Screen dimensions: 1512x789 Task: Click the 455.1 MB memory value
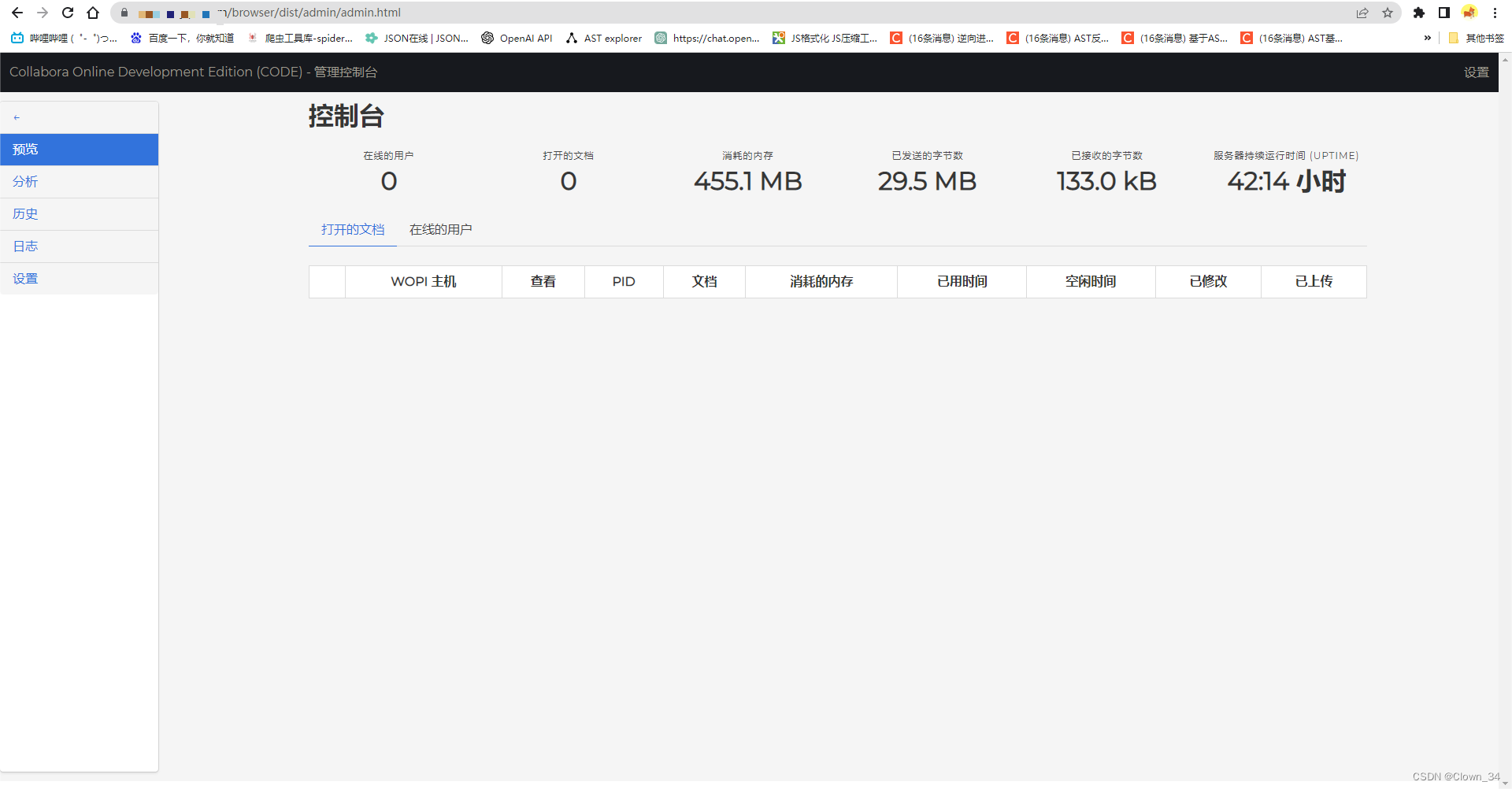coord(747,182)
